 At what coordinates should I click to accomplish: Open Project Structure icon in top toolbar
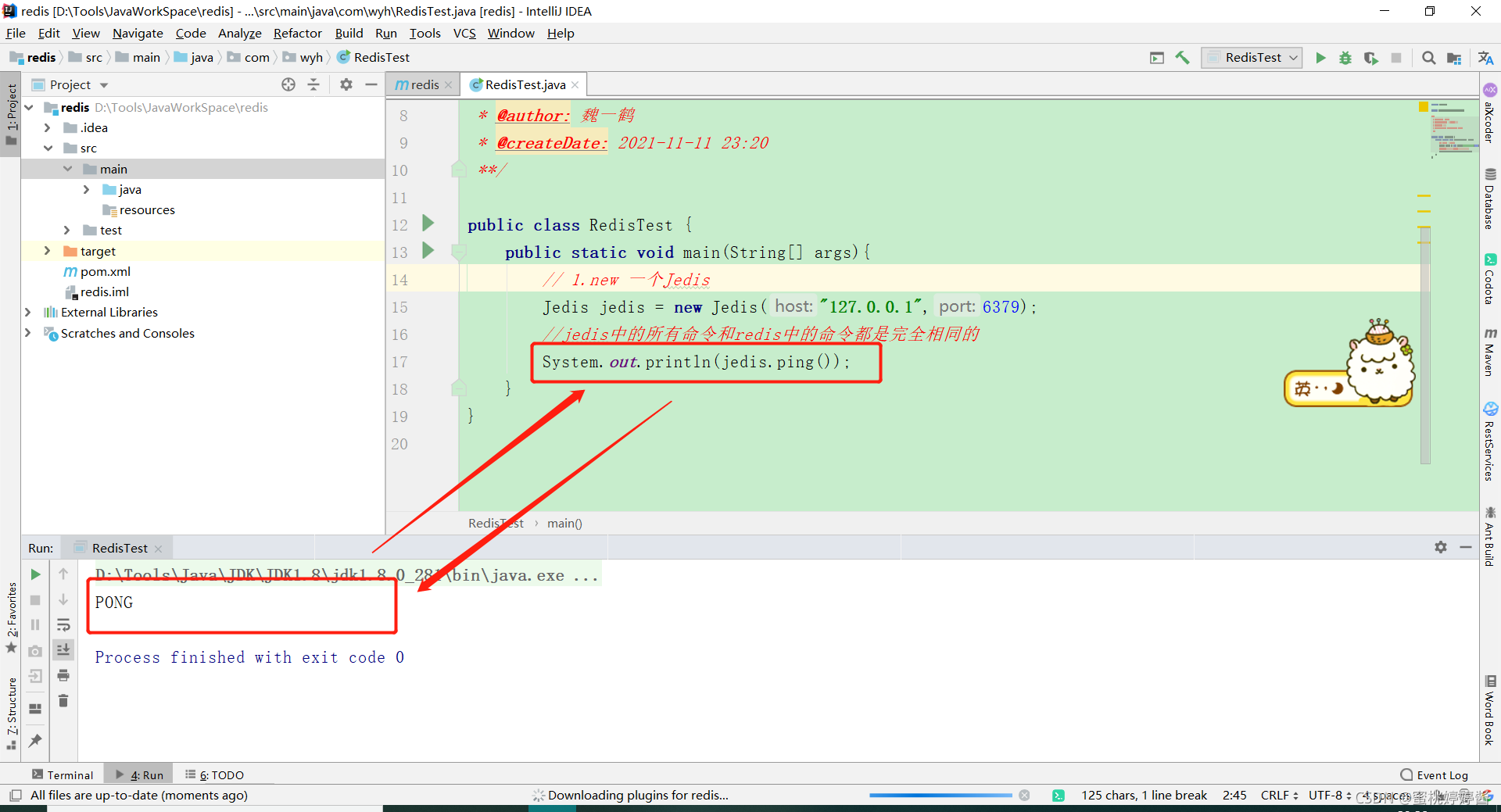tap(1454, 58)
